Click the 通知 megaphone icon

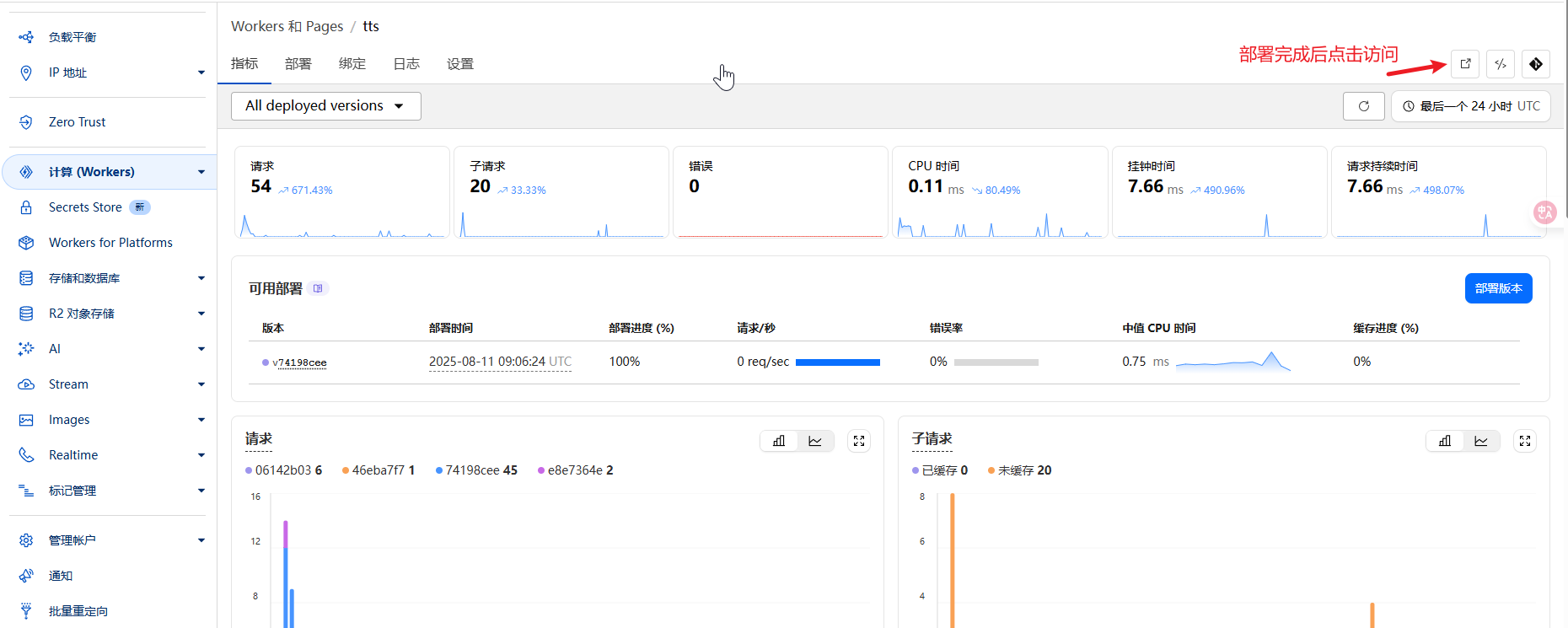point(26,576)
